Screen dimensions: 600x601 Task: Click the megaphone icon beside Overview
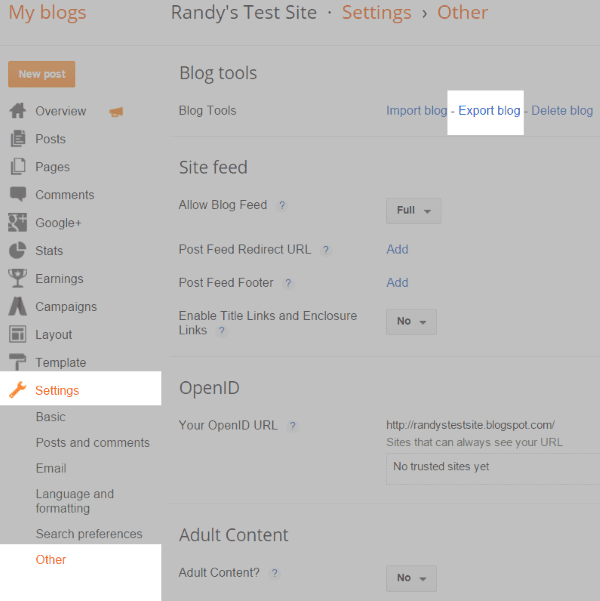pyautogui.click(x=115, y=111)
